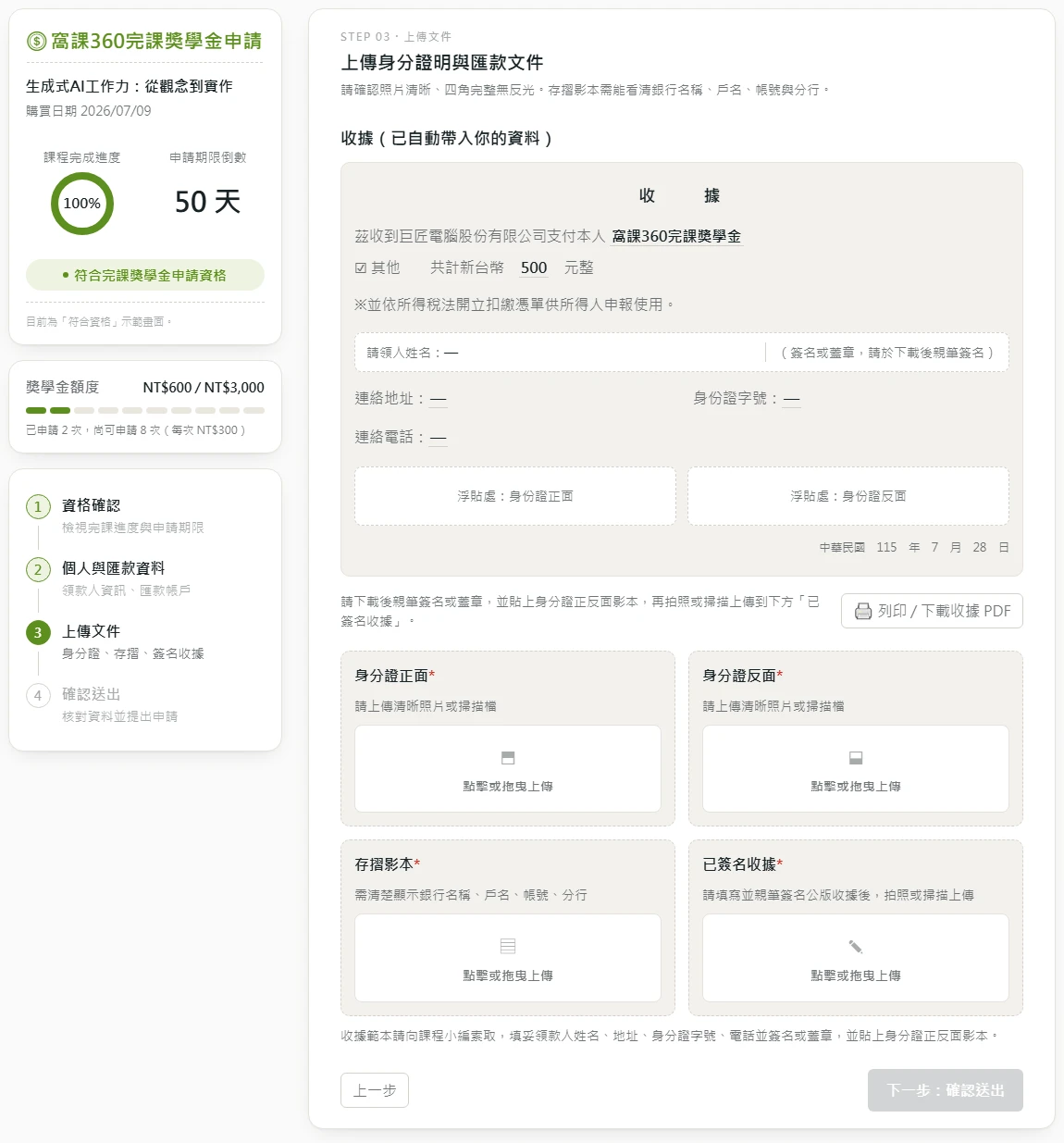Click the upload icon under 身分證正面
1064x1143 pixels.
click(508, 758)
